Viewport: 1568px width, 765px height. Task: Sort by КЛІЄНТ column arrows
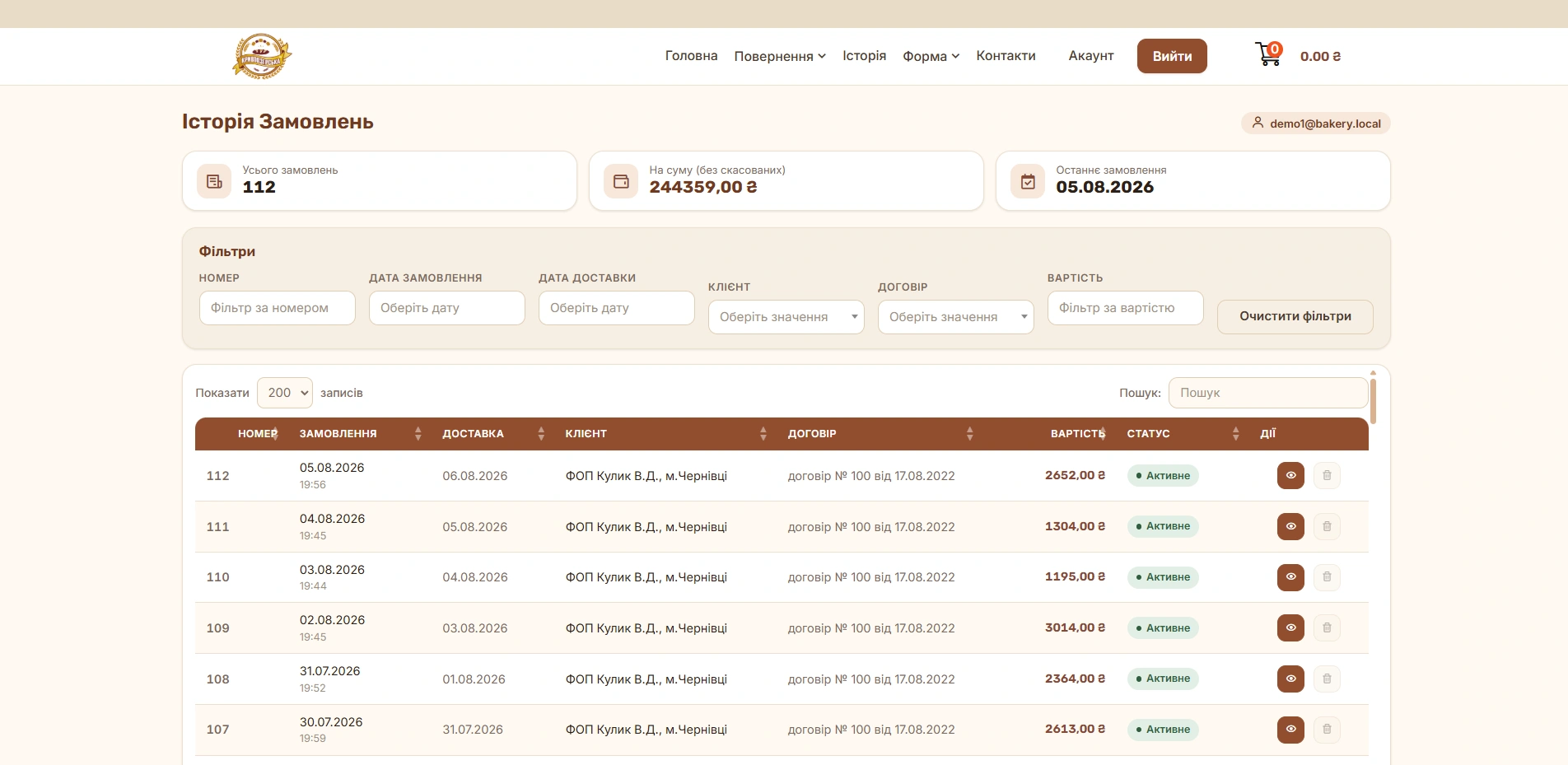[763, 434]
